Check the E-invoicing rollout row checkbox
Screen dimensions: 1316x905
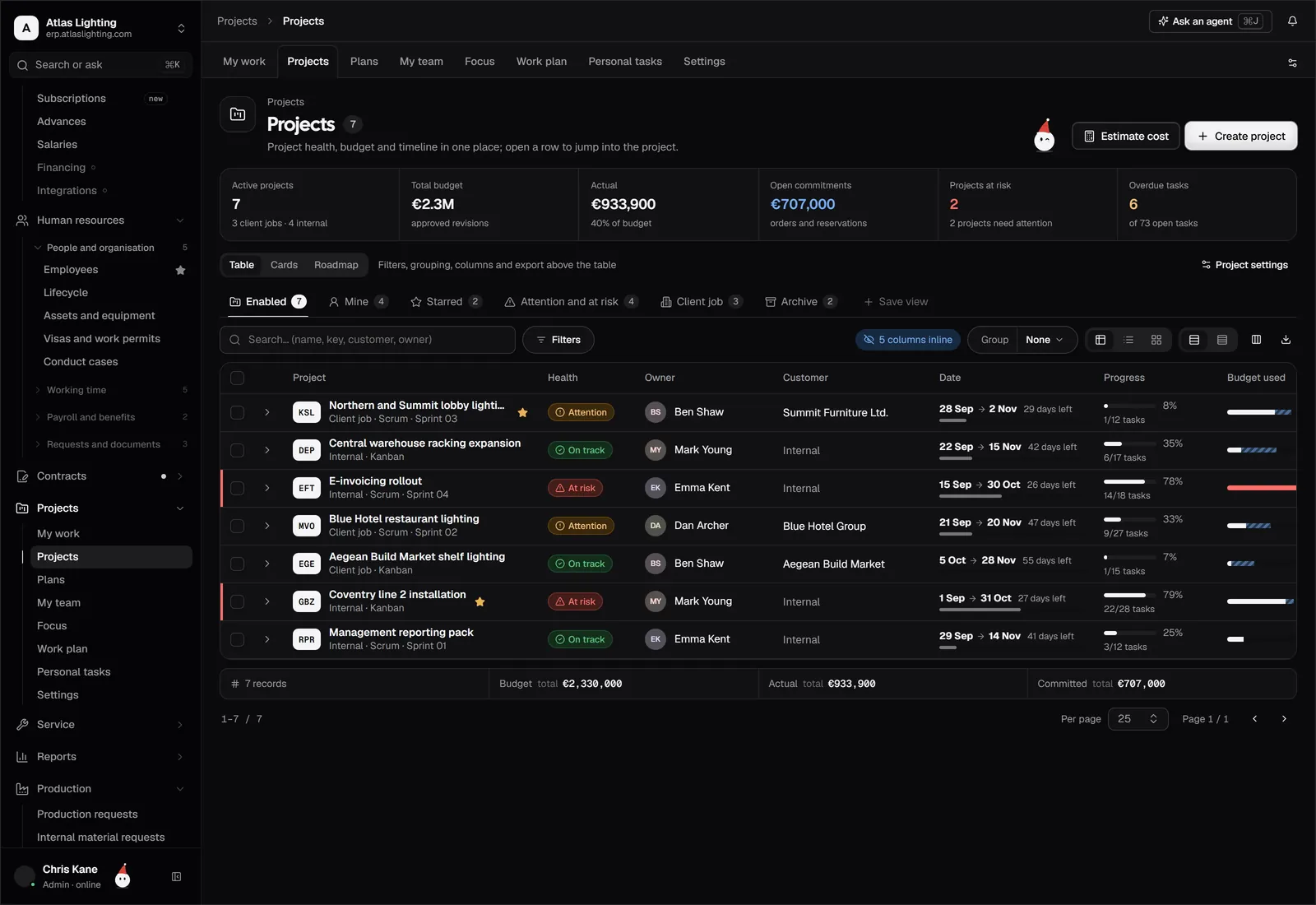coord(238,488)
